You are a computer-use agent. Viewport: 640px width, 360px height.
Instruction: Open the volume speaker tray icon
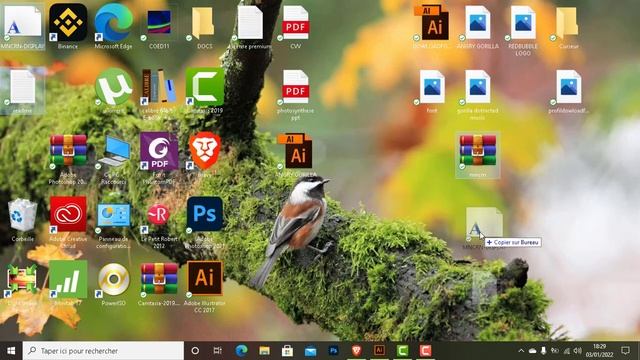(578, 351)
